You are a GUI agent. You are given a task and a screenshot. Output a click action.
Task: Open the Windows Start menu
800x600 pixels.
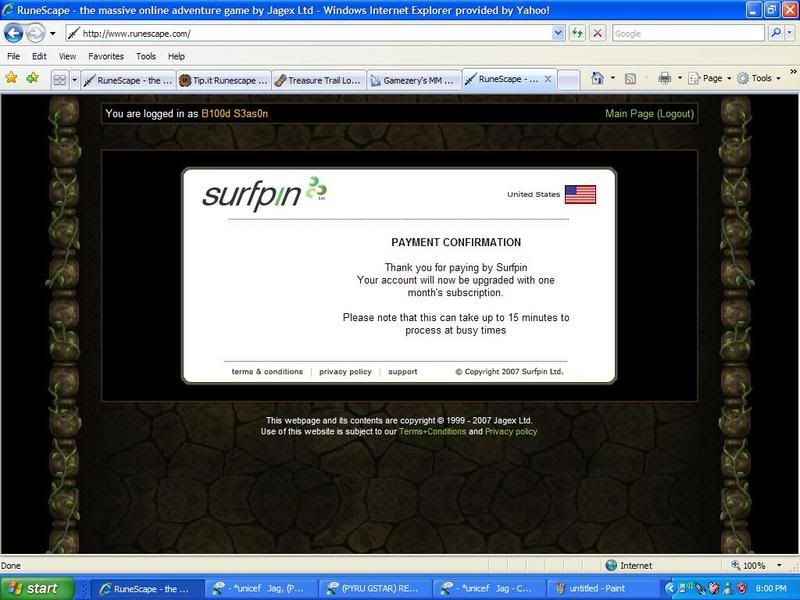pos(36,589)
